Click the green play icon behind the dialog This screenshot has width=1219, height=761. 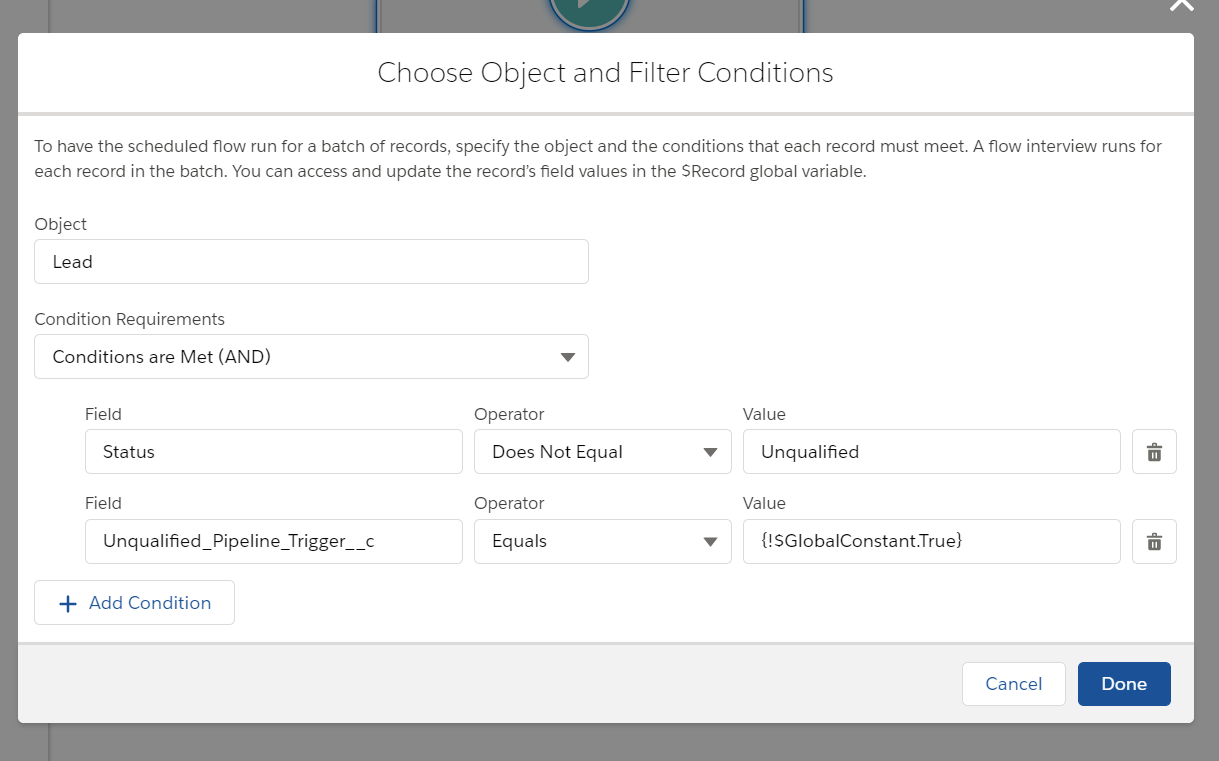click(x=588, y=8)
